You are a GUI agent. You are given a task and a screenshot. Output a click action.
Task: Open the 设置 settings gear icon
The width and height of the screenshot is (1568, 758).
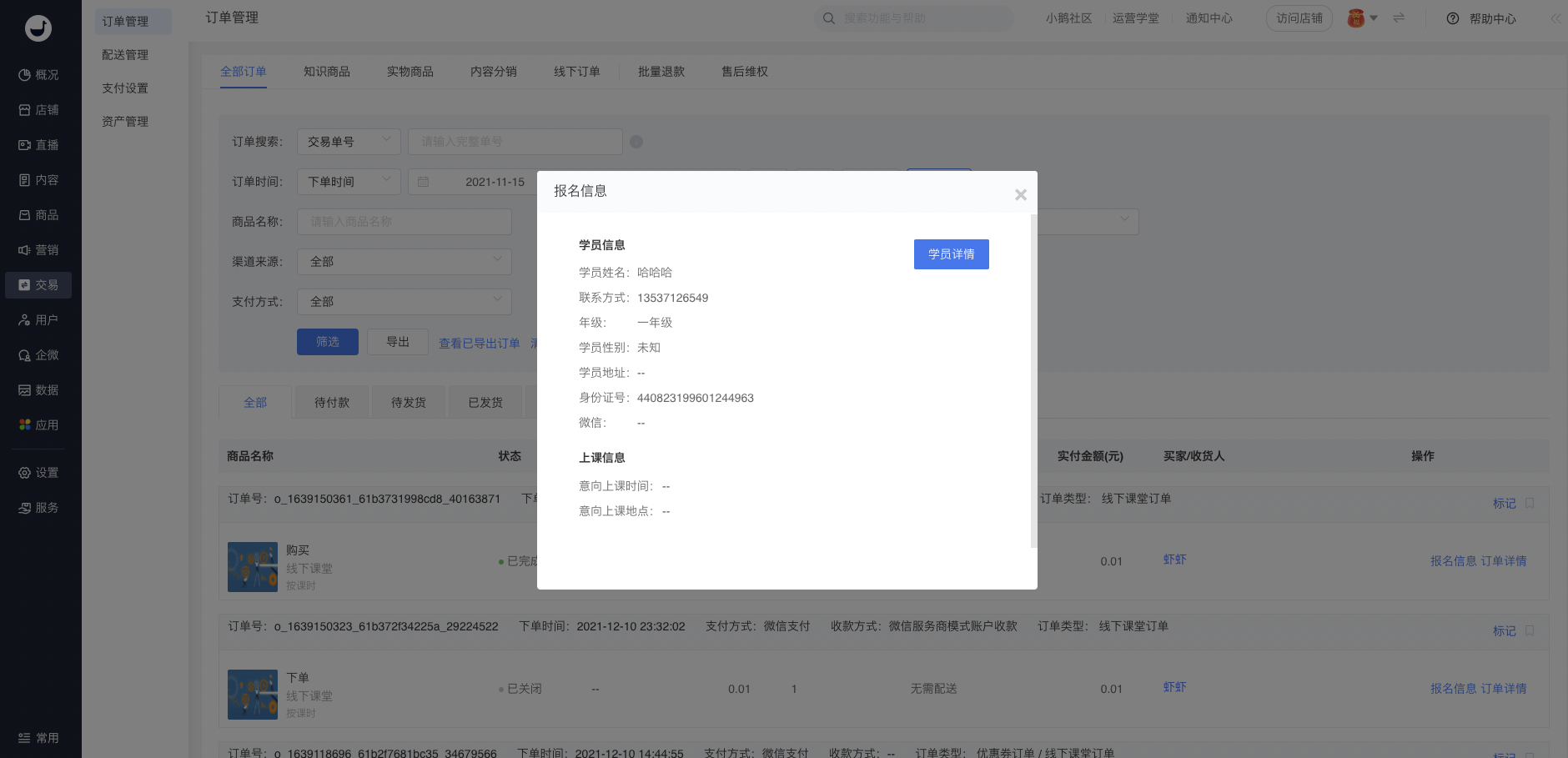tap(25, 473)
